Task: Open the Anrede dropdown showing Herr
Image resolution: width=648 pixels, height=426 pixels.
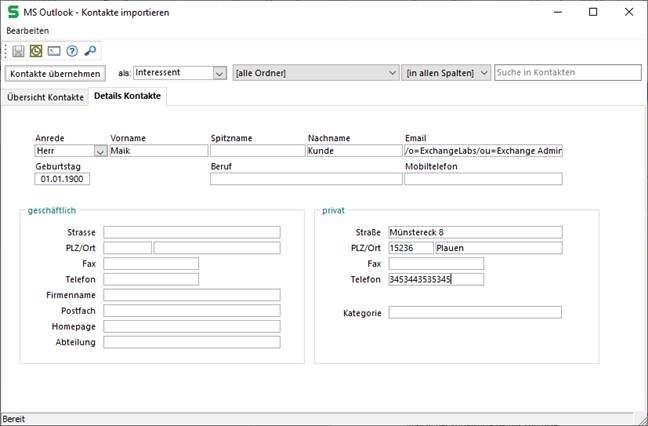Action: [100, 151]
